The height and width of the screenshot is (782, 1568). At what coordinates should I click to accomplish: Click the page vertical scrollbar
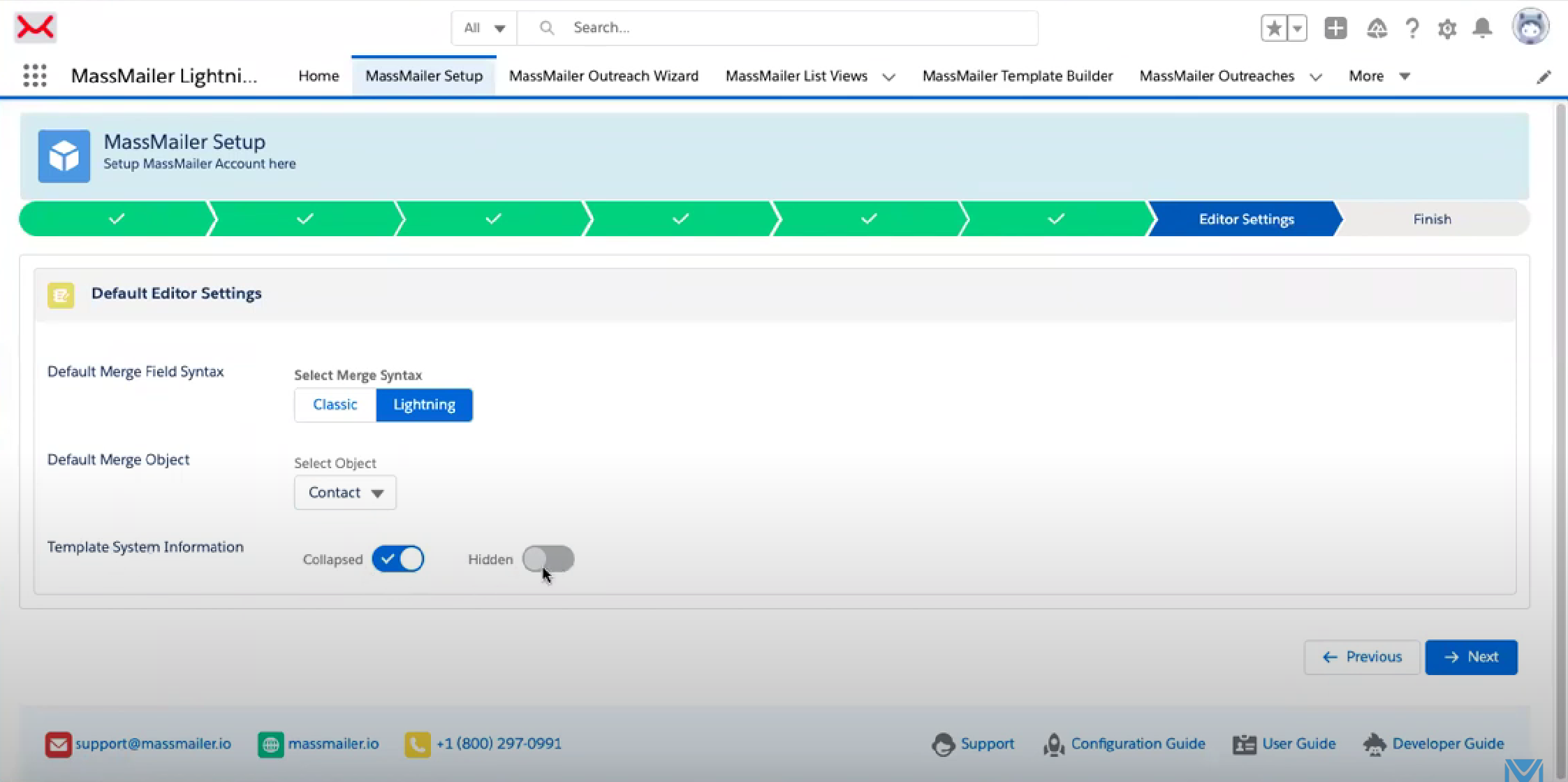[1561, 440]
